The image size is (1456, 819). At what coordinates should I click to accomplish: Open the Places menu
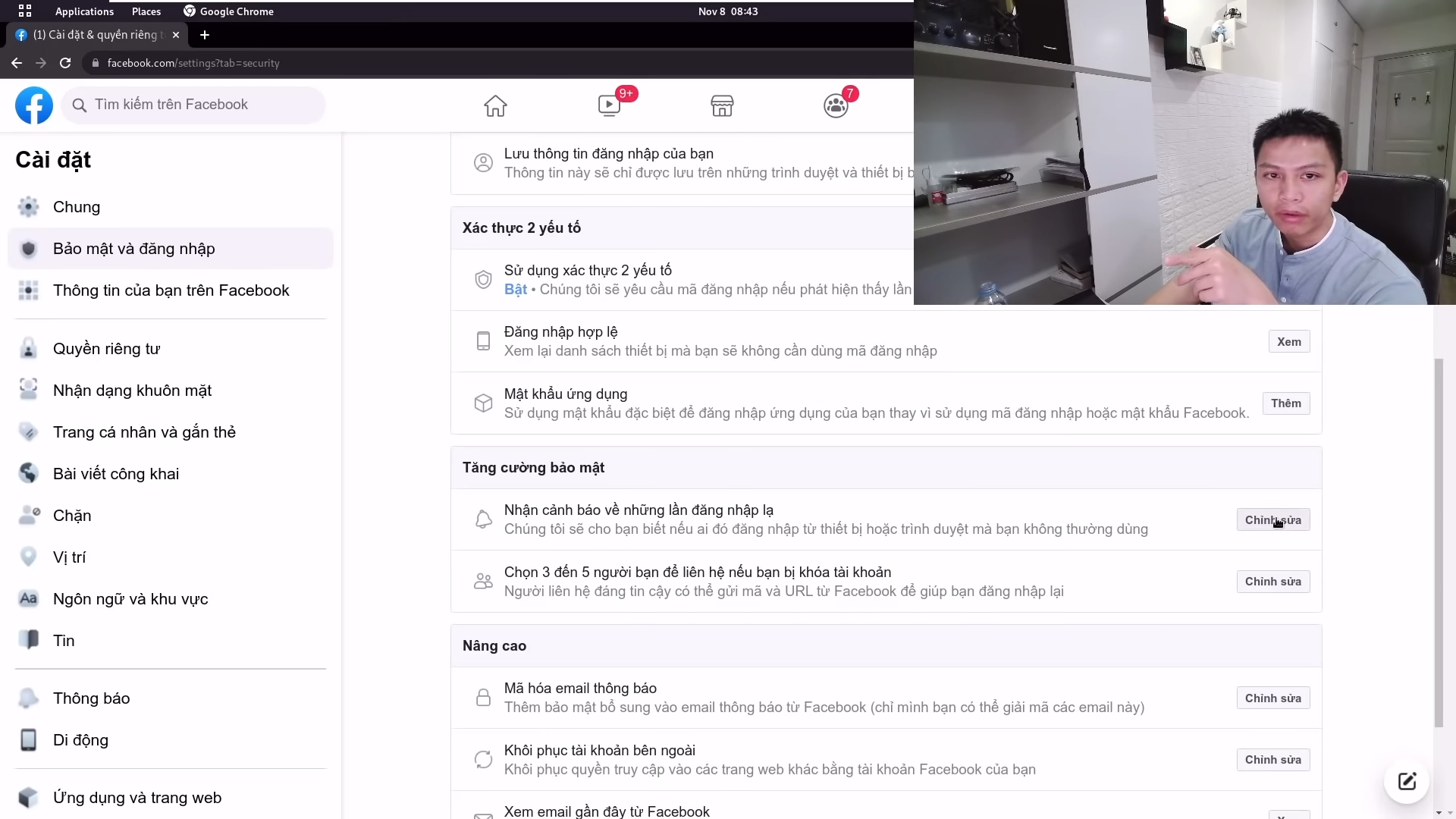point(146,11)
